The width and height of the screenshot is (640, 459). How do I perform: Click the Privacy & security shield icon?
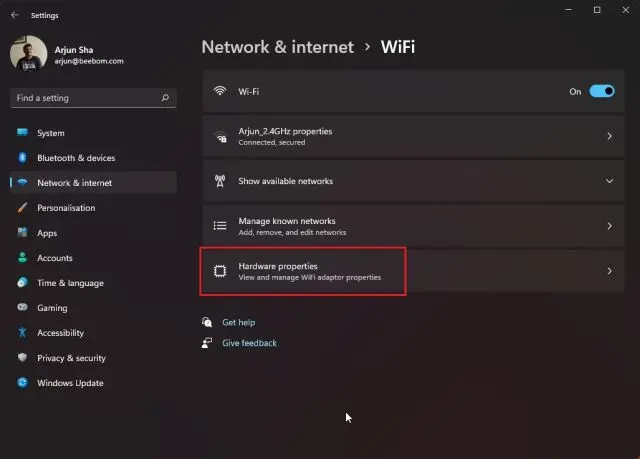coord(22,358)
